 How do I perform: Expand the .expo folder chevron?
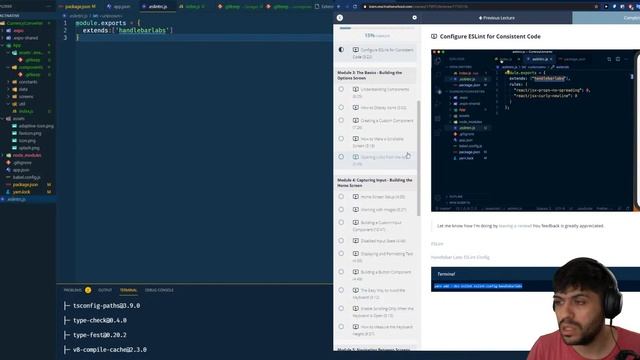pyautogui.click(x=3, y=31)
